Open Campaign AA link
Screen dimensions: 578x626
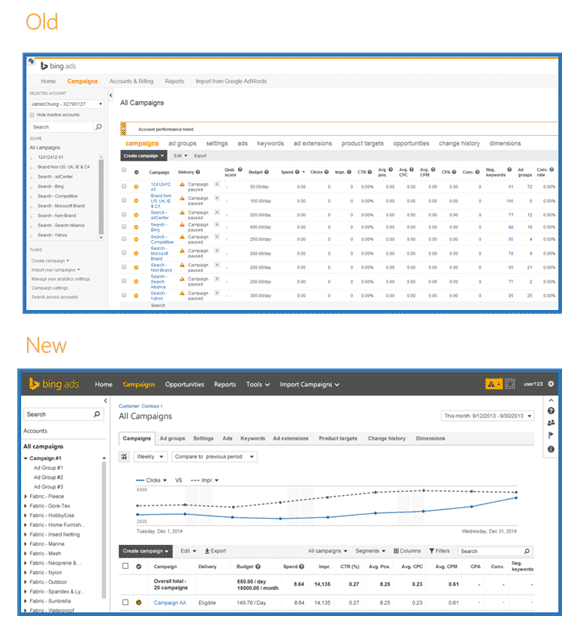170,602
